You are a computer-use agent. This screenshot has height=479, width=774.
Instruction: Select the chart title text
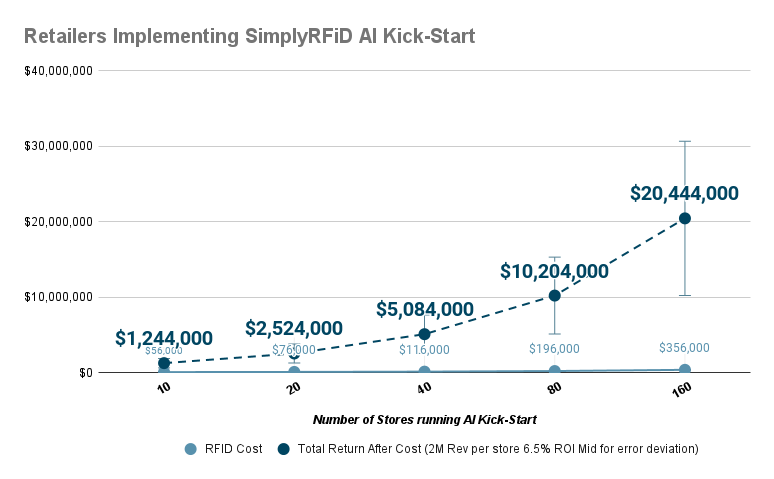(249, 37)
